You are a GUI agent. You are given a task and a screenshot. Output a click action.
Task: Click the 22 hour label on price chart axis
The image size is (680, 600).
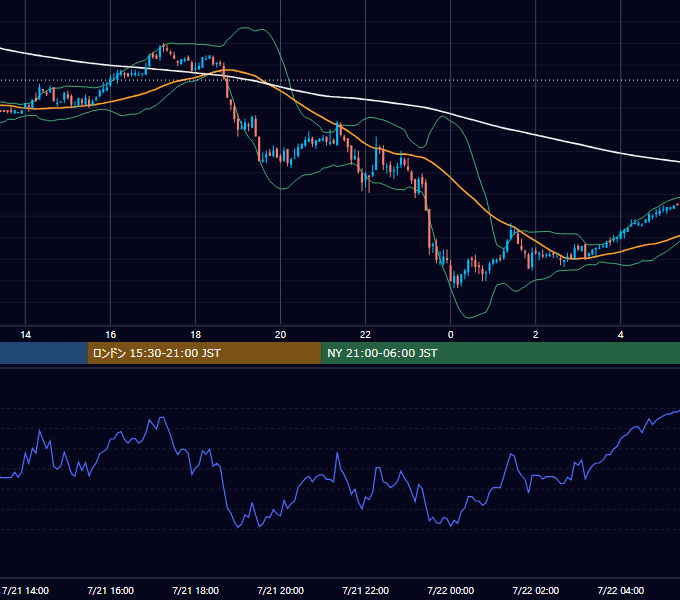tap(366, 335)
